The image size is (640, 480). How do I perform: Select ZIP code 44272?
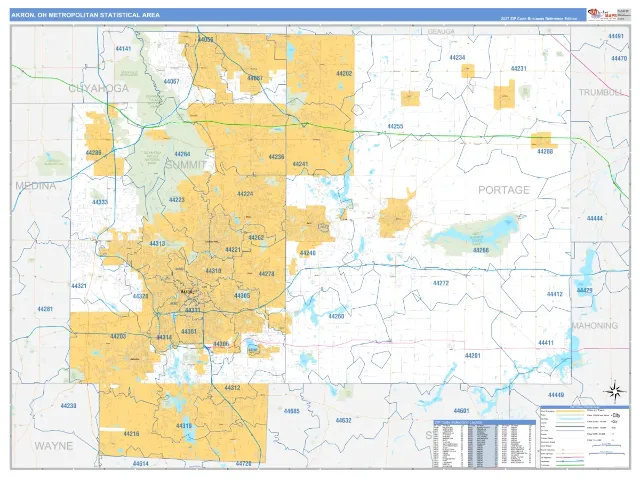(x=441, y=283)
